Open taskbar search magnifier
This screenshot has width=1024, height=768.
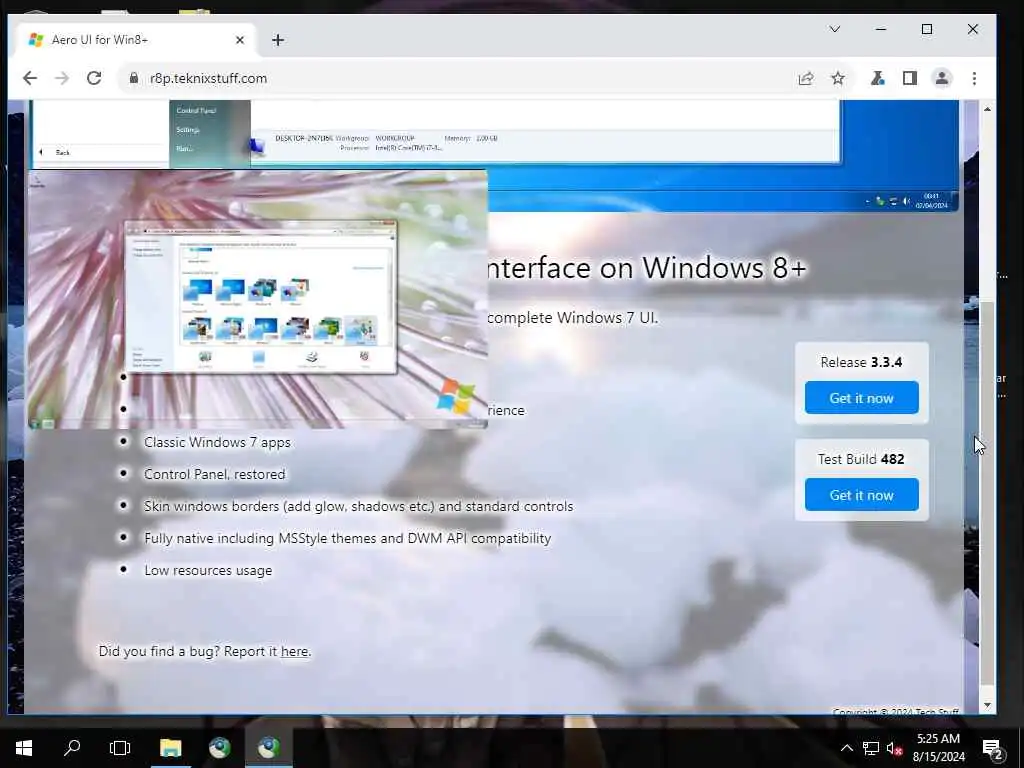click(72, 748)
